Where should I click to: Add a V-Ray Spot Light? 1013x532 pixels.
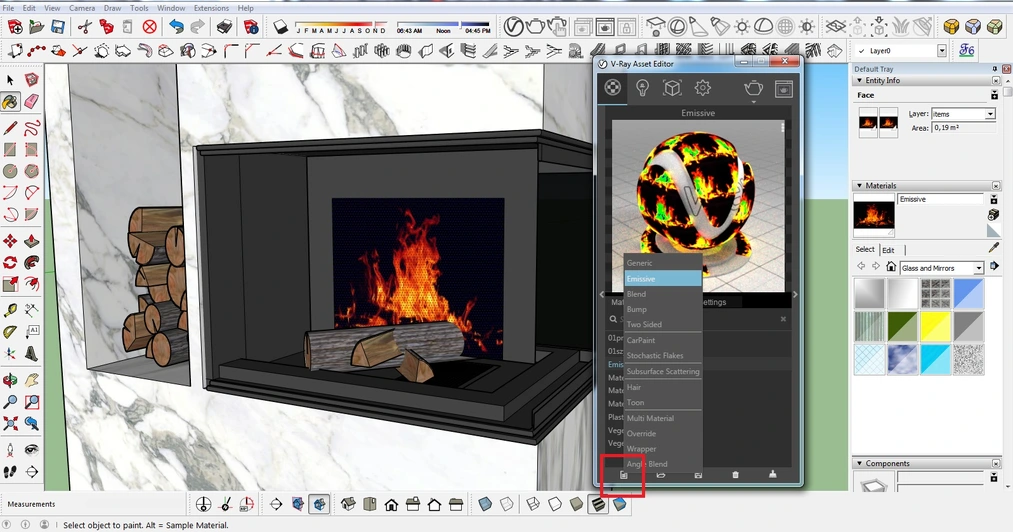[698, 27]
